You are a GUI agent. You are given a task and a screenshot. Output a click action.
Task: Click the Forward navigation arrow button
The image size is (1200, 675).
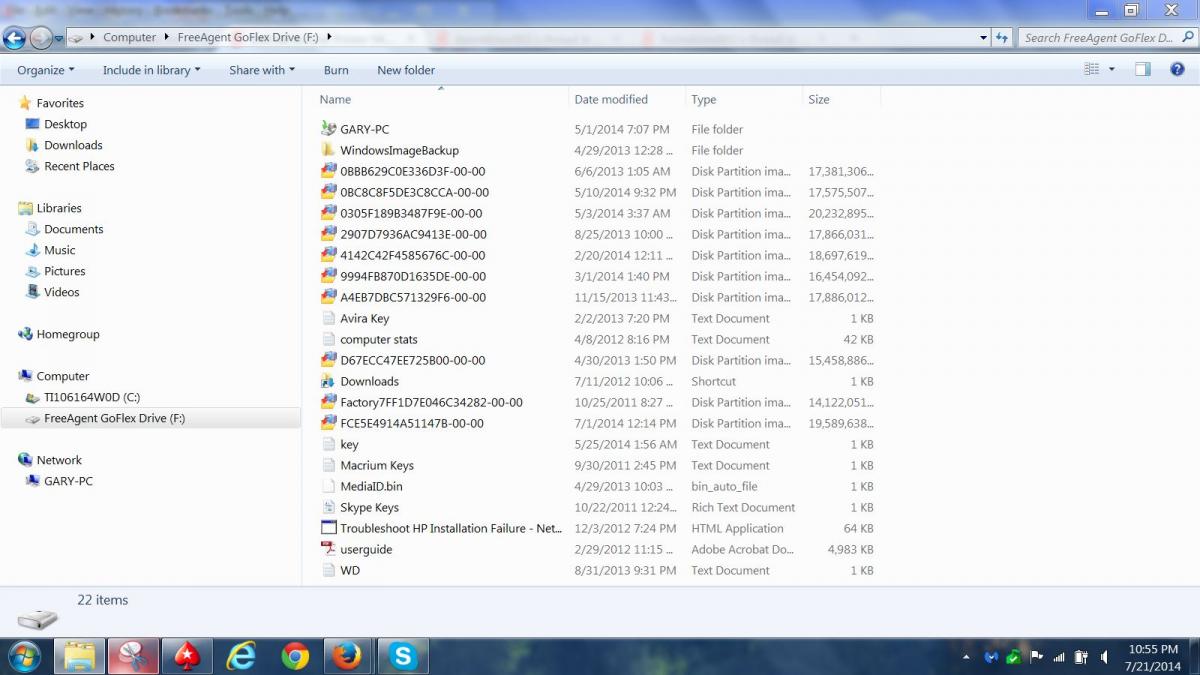tap(41, 38)
